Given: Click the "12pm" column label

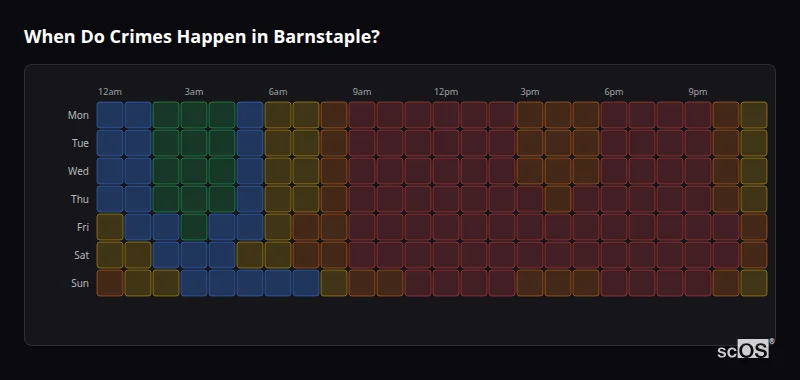Looking at the screenshot, I should point(446,92).
